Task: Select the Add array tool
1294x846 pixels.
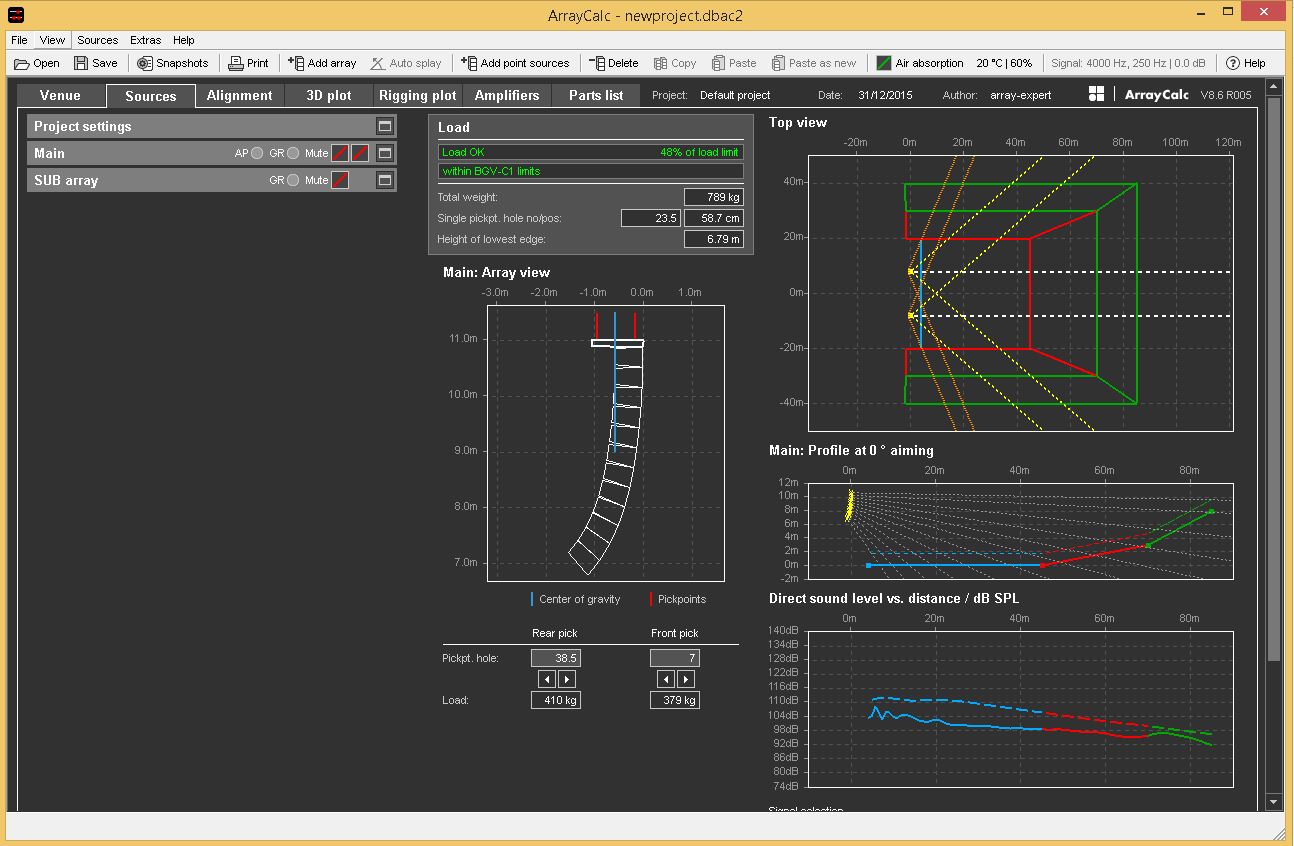Action: [x=321, y=62]
